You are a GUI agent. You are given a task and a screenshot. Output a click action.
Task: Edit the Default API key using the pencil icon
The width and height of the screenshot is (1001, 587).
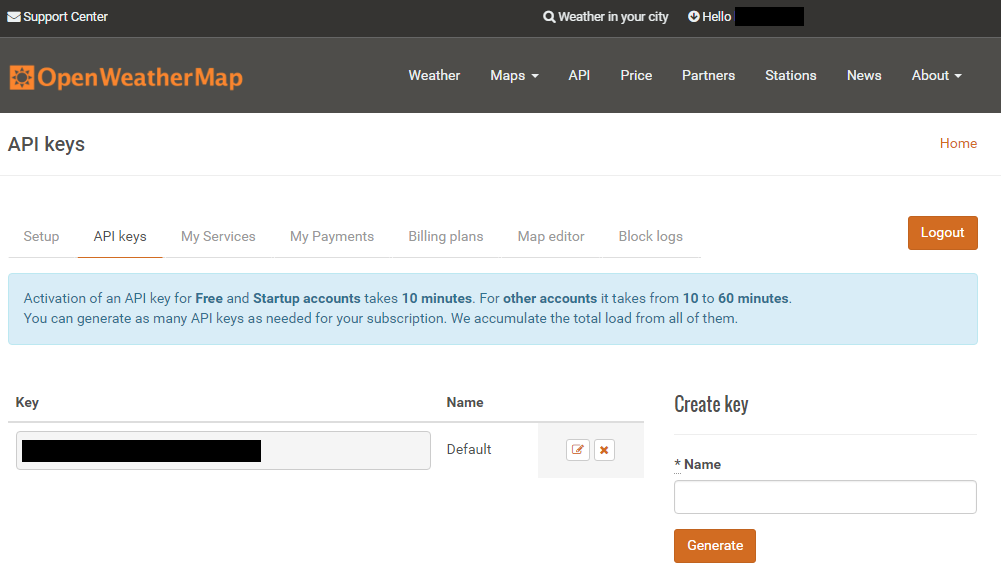[578, 450]
